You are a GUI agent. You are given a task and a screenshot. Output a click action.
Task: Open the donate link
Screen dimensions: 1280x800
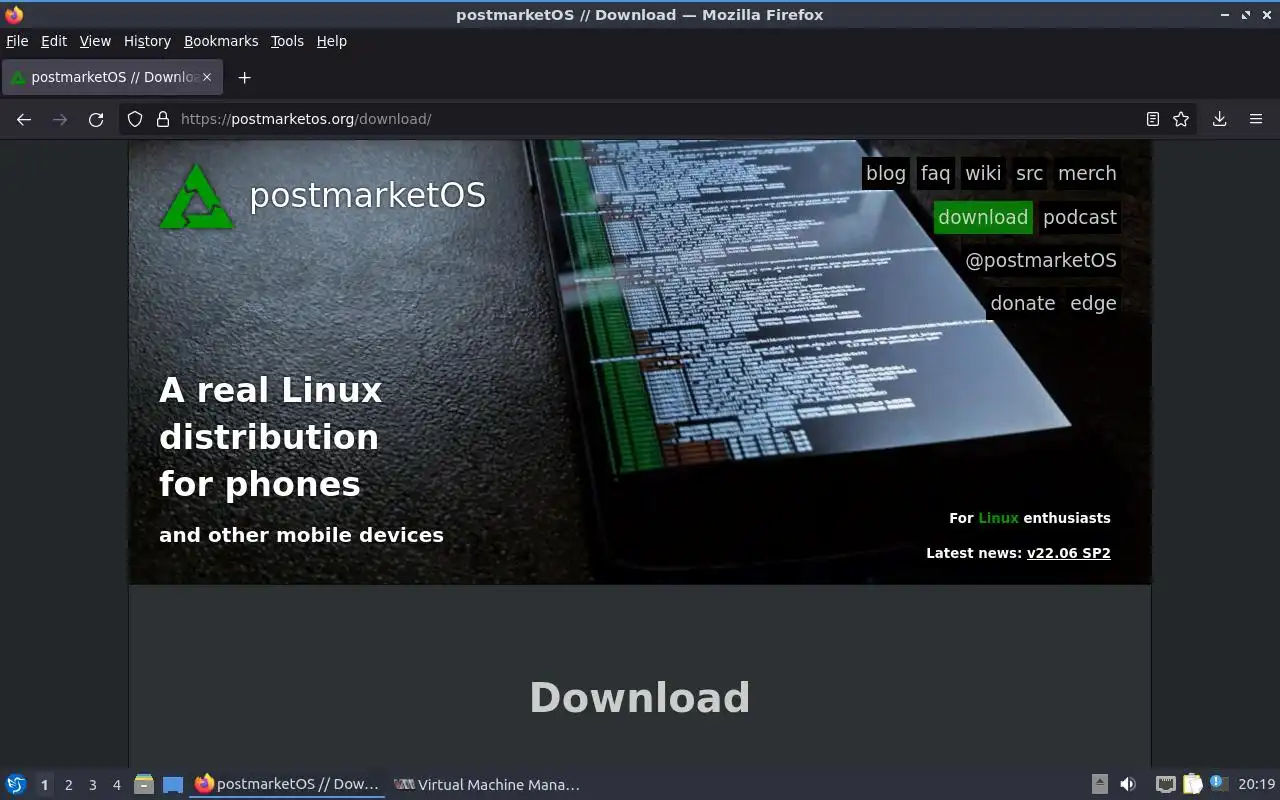tap(1023, 303)
